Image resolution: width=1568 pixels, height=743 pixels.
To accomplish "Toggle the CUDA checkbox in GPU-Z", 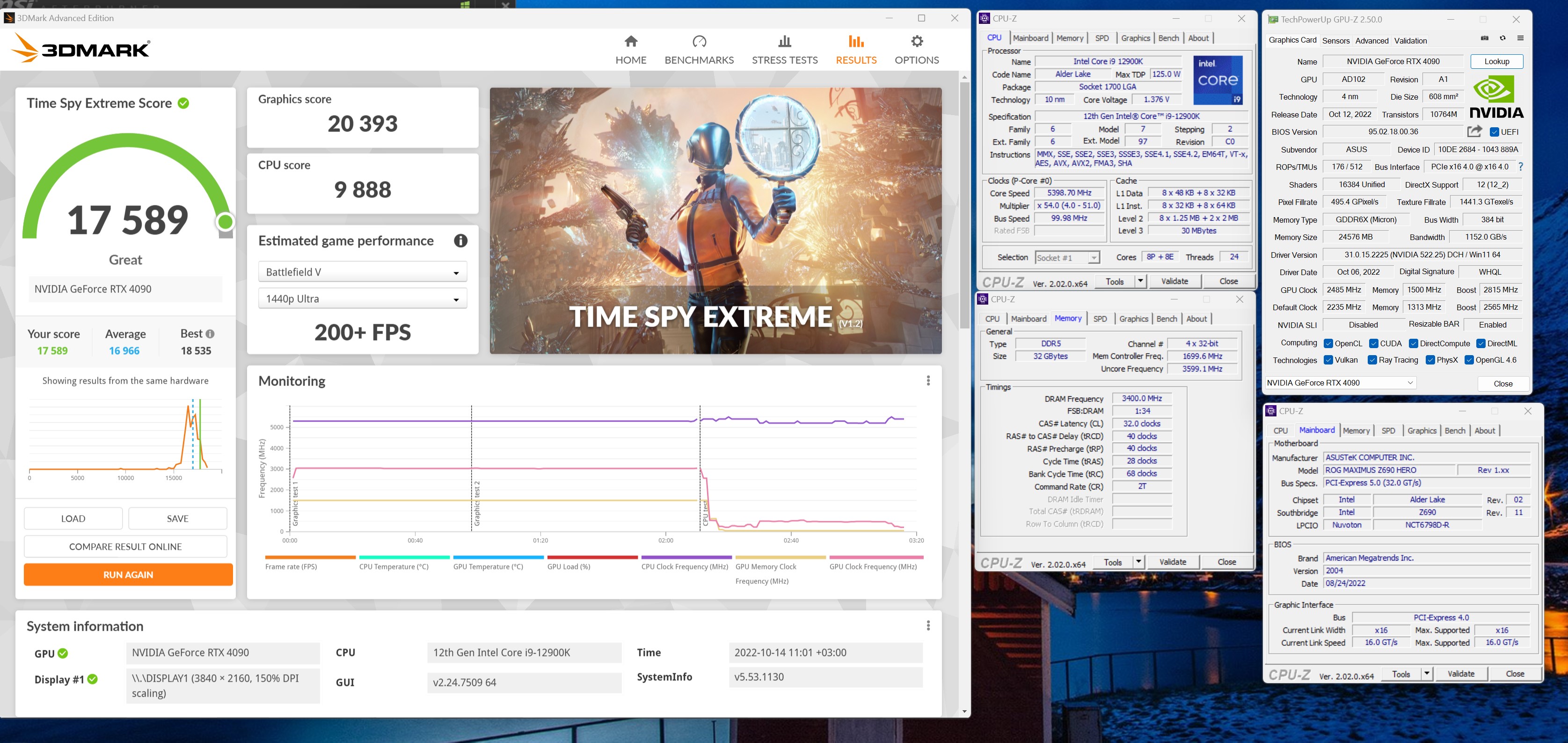I will coord(1373,344).
